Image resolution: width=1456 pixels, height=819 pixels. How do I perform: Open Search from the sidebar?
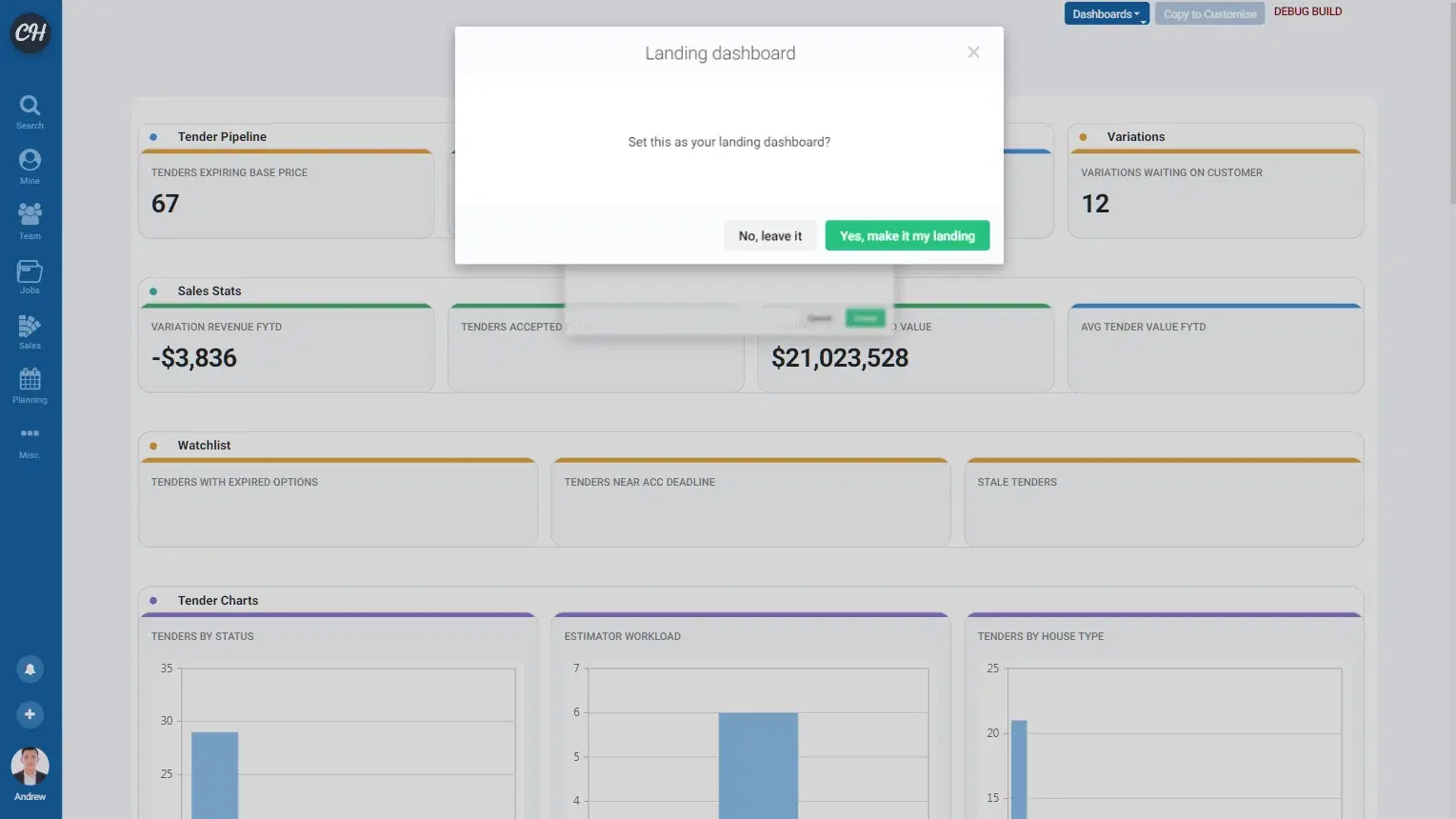[x=30, y=111]
